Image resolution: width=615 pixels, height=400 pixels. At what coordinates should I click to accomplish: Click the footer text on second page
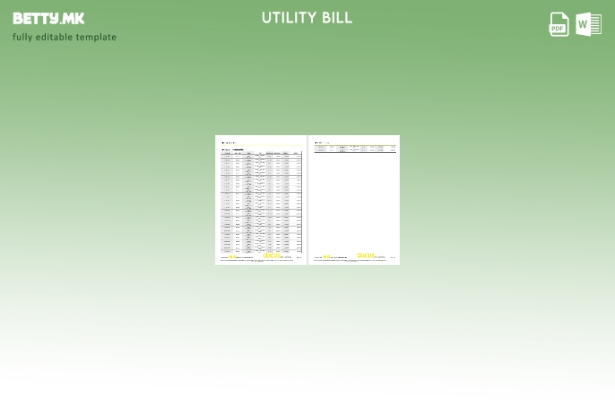(x=340, y=258)
